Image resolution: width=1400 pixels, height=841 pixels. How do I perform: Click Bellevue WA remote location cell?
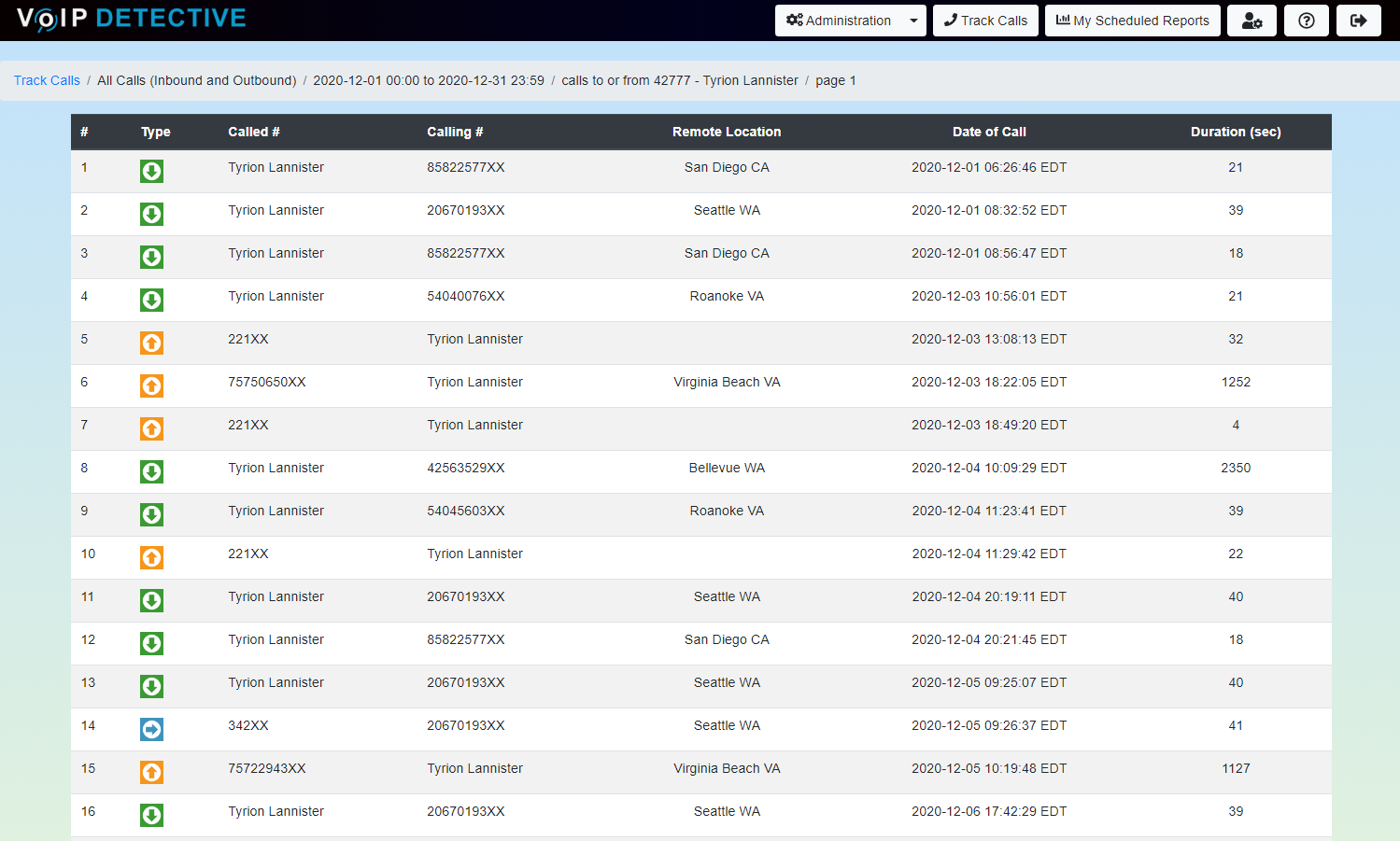[x=727, y=468]
